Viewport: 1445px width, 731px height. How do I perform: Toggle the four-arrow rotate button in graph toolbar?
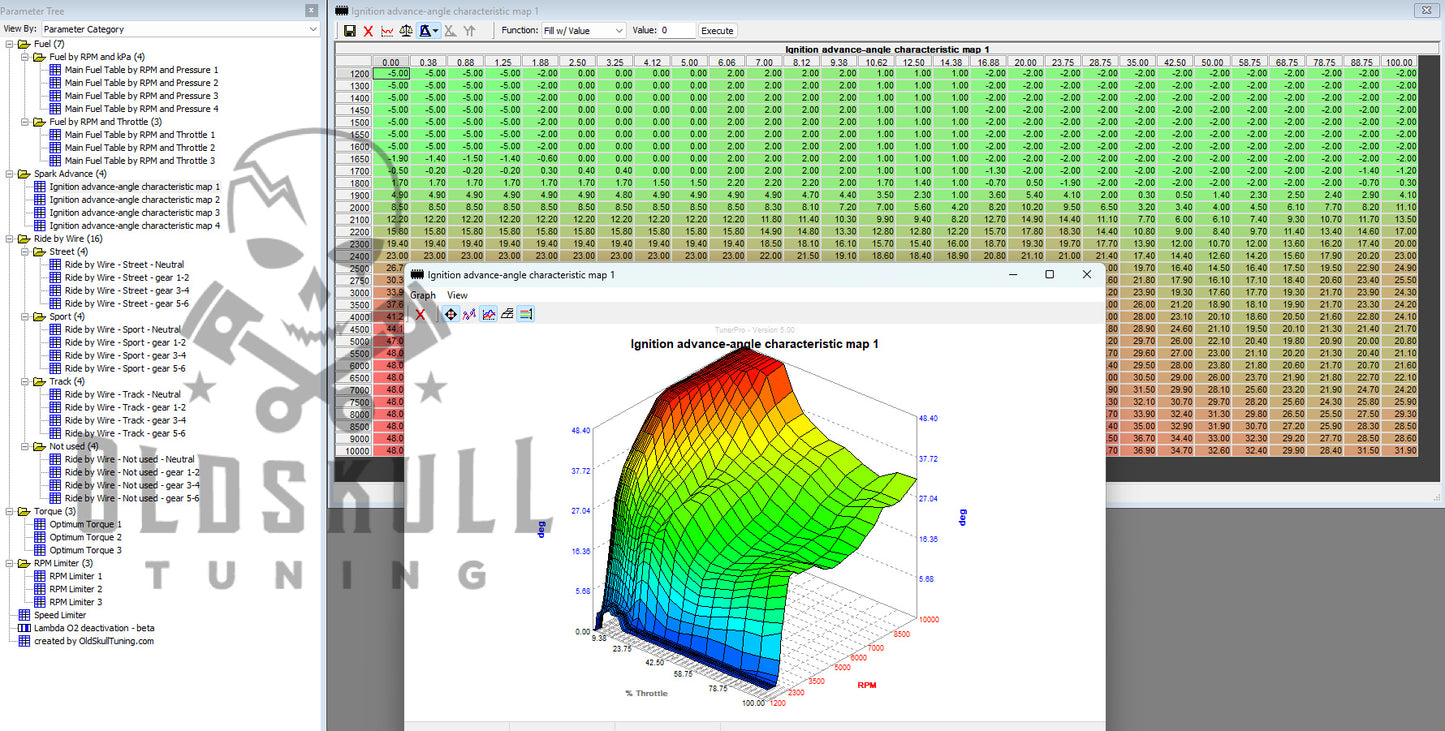click(x=450, y=314)
